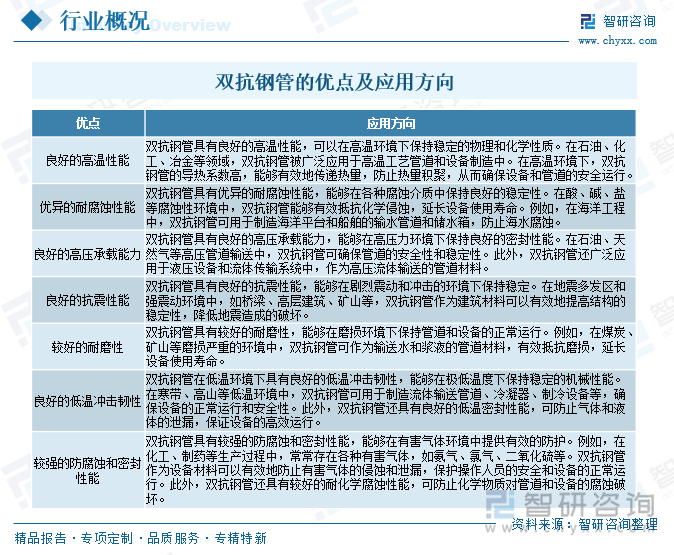Click the cell 优异的耐腐蚀性能

click(88, 208)
